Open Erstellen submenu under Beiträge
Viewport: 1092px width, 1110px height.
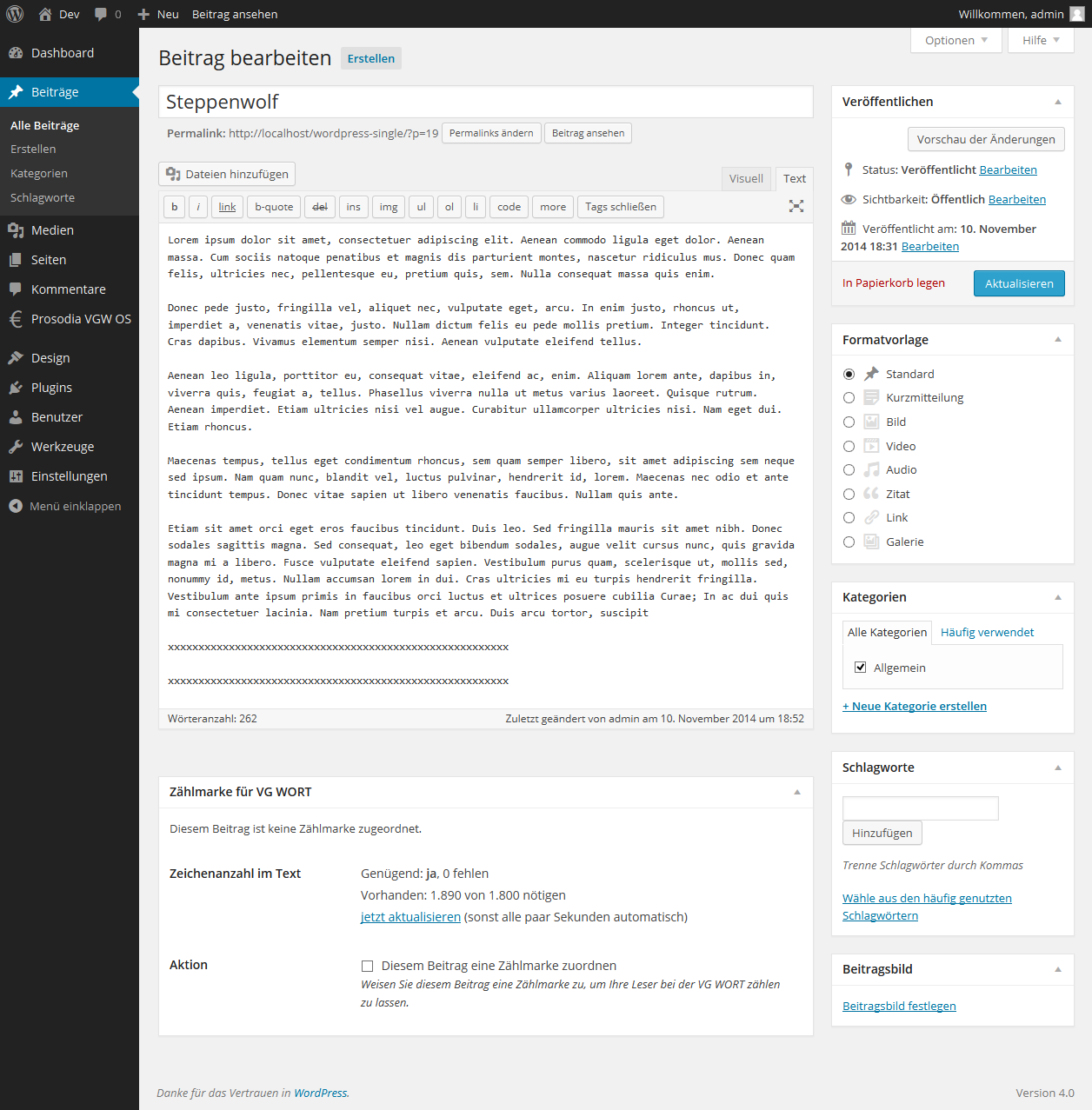click(x=33, y=150)
